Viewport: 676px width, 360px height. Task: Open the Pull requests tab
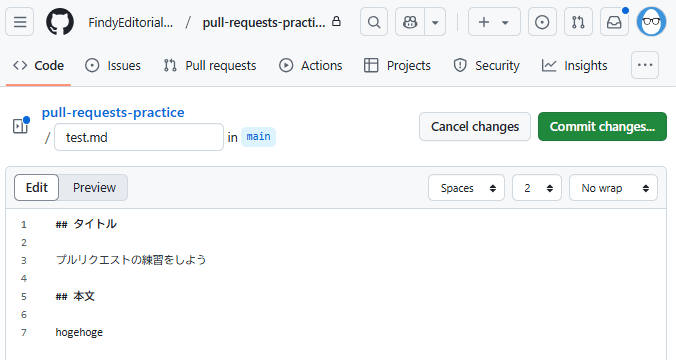tap(210, 66)
